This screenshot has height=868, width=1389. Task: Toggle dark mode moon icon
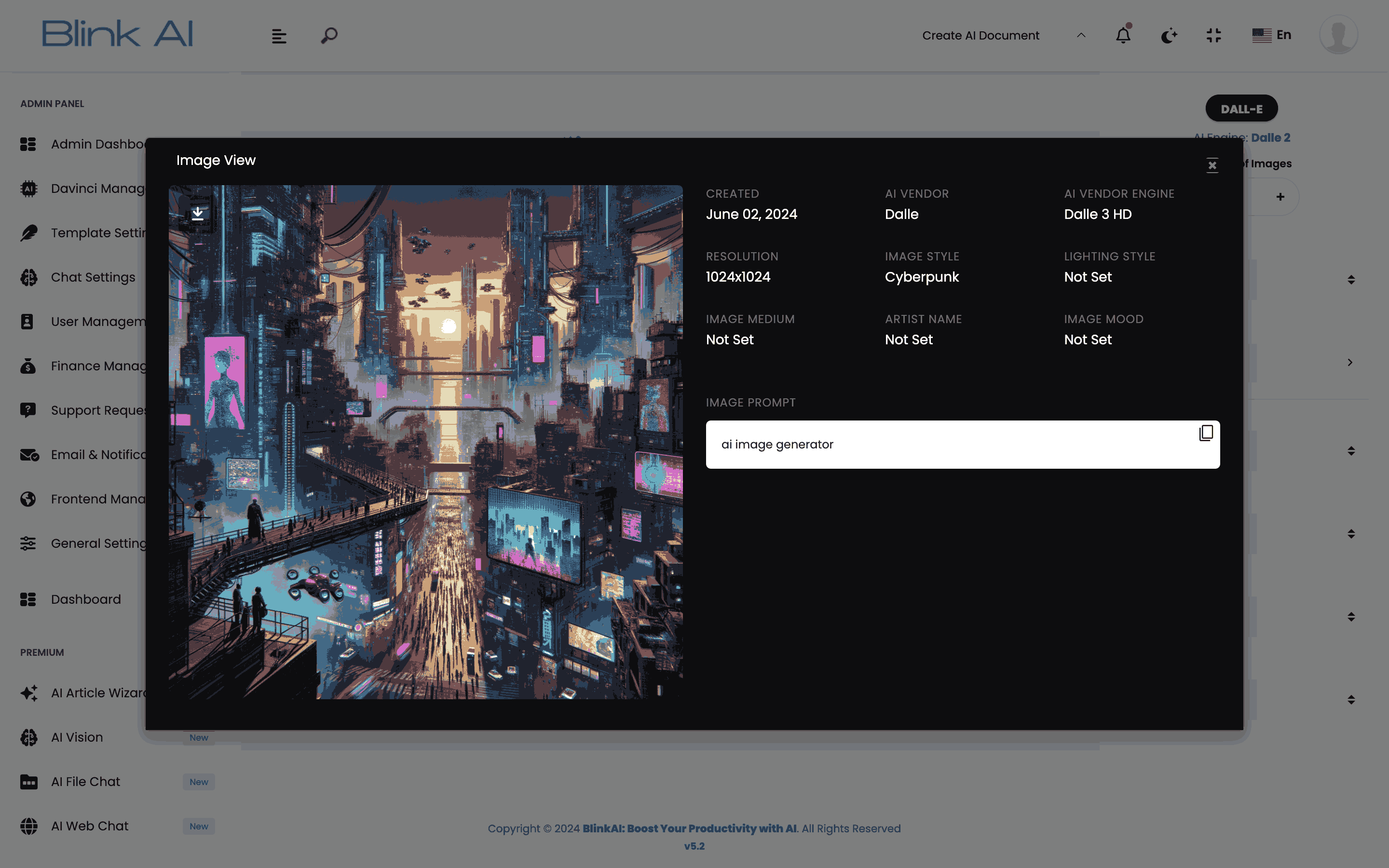coord(1169,36)
